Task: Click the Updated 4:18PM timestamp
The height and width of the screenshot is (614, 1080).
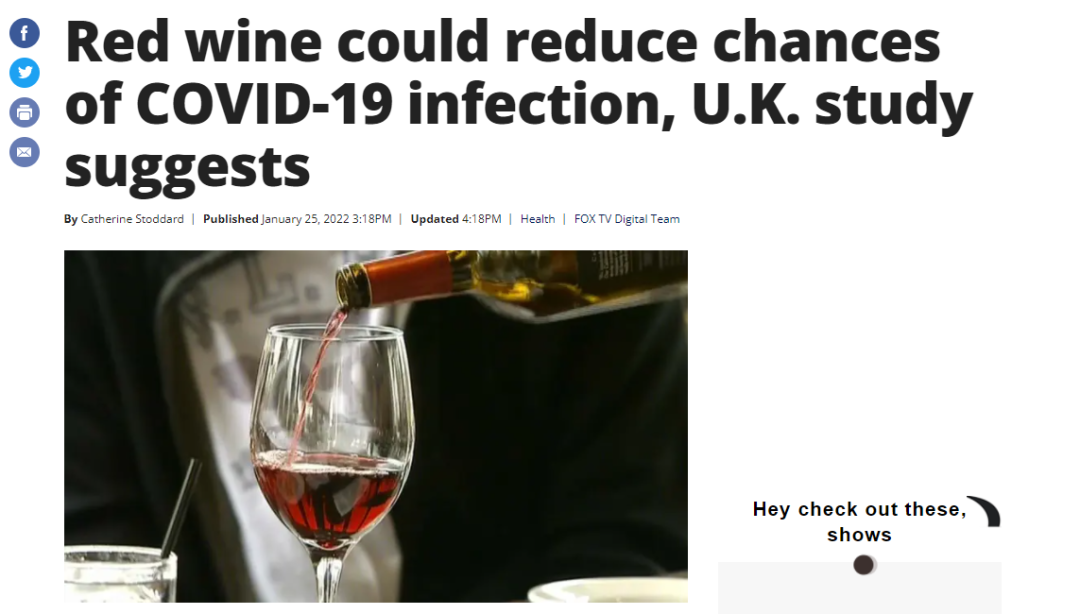Action: pyautogui.click(x=456, y=218)
